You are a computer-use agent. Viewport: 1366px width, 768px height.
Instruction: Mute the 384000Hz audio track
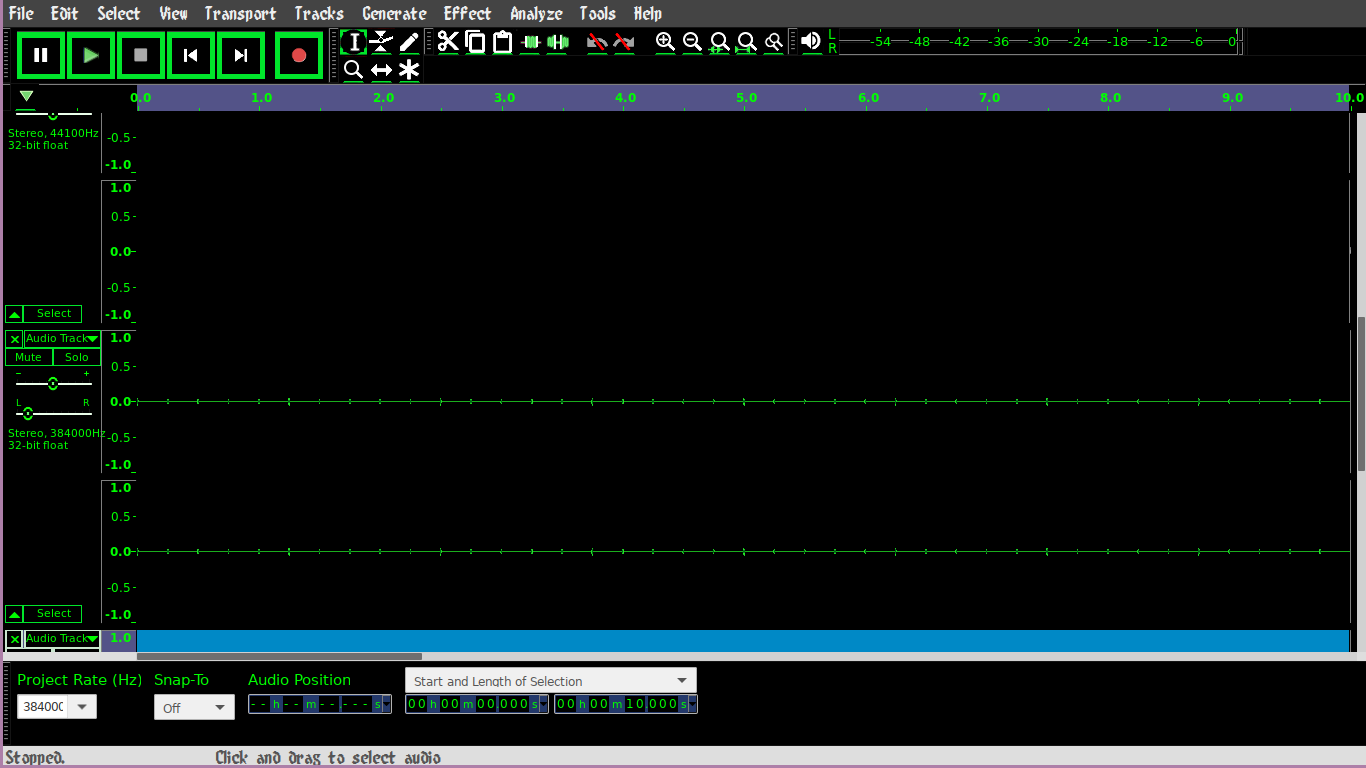click(x=28, y=357)
